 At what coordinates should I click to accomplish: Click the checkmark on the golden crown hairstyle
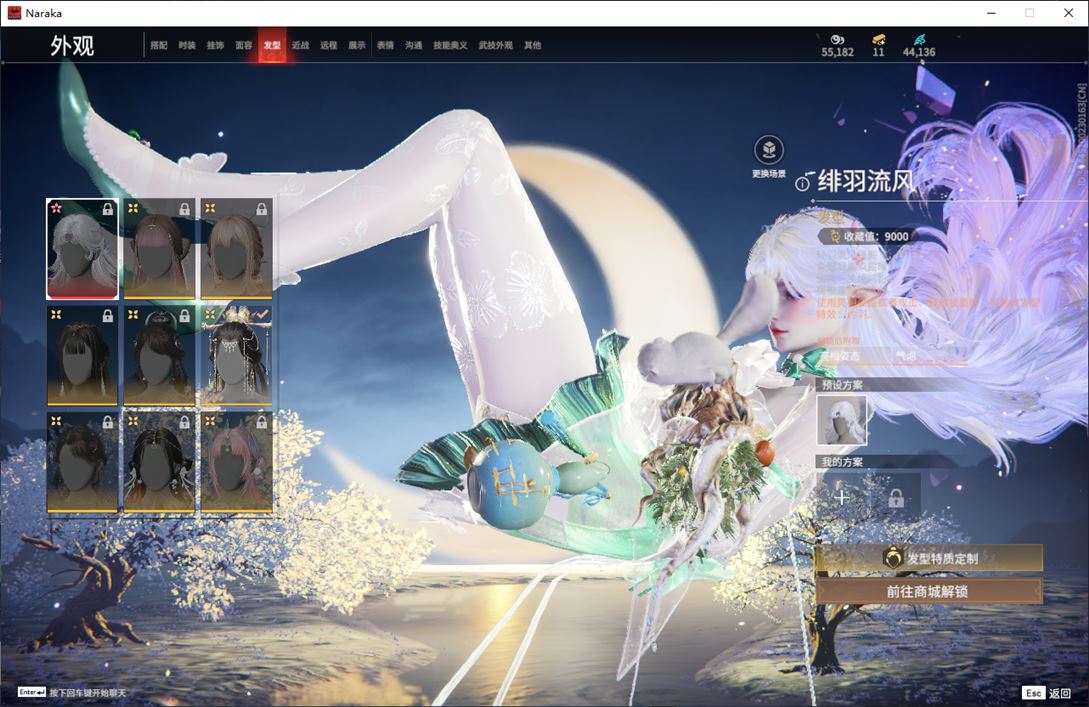[261, 315]
